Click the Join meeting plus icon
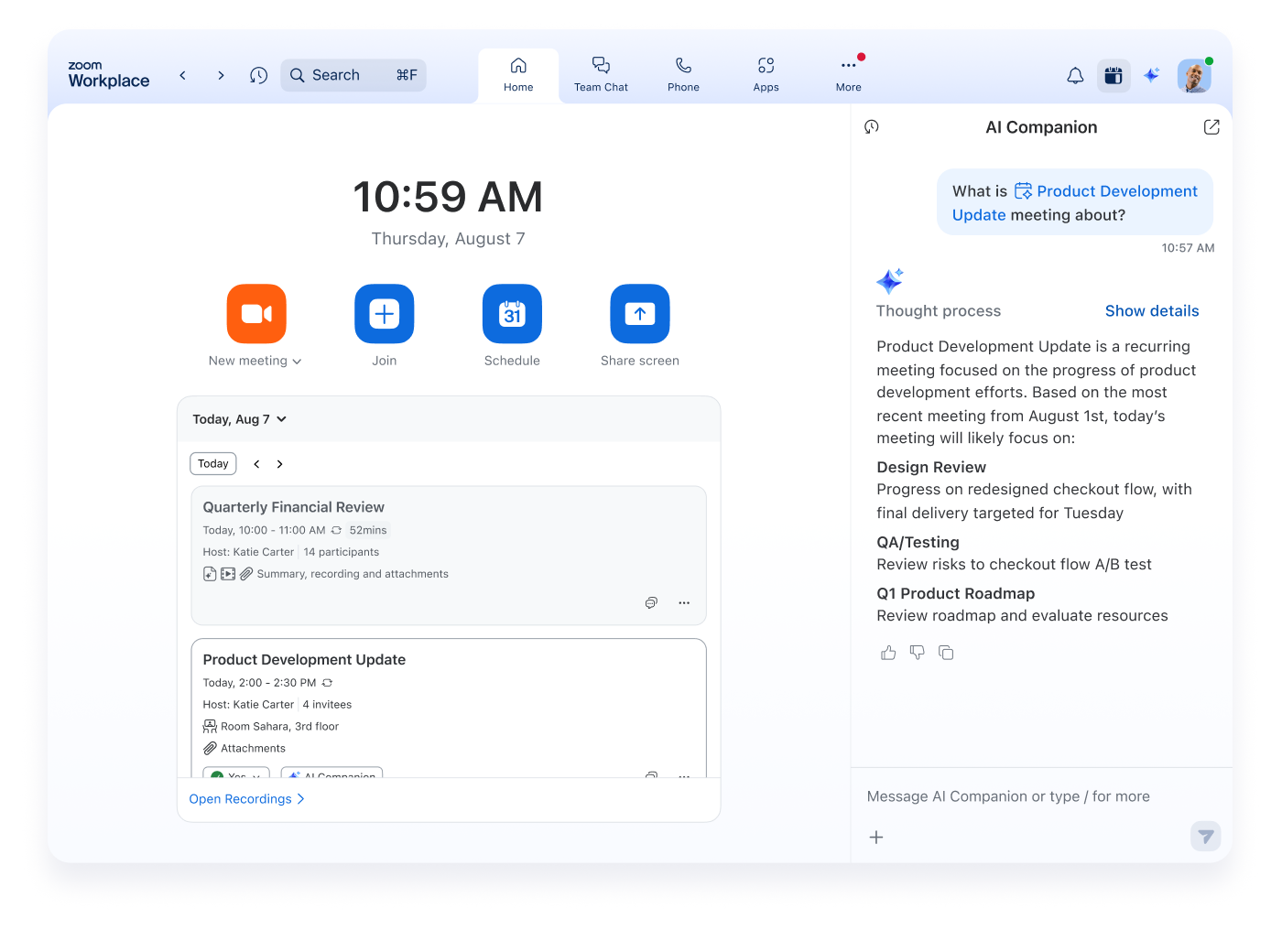Screen dimensions: 1282x952 384,314
